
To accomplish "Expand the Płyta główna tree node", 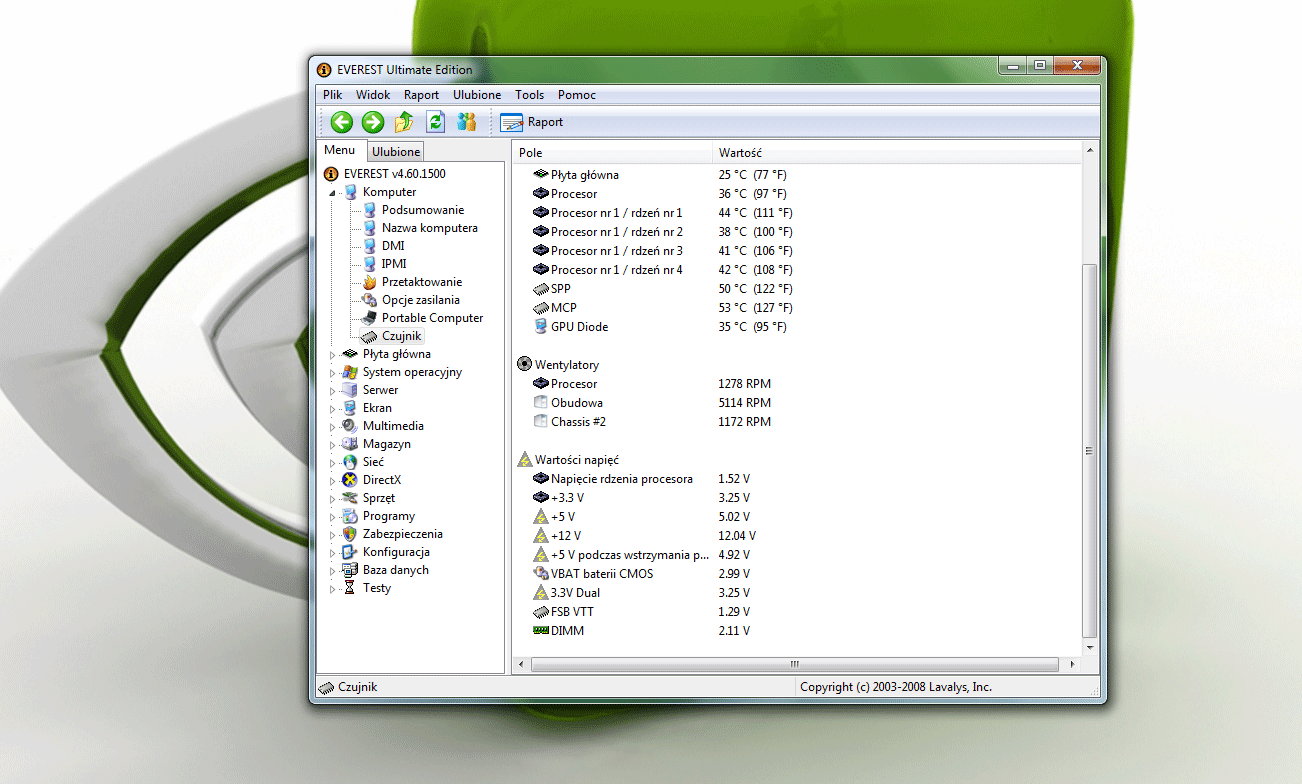I will (333, 354).
